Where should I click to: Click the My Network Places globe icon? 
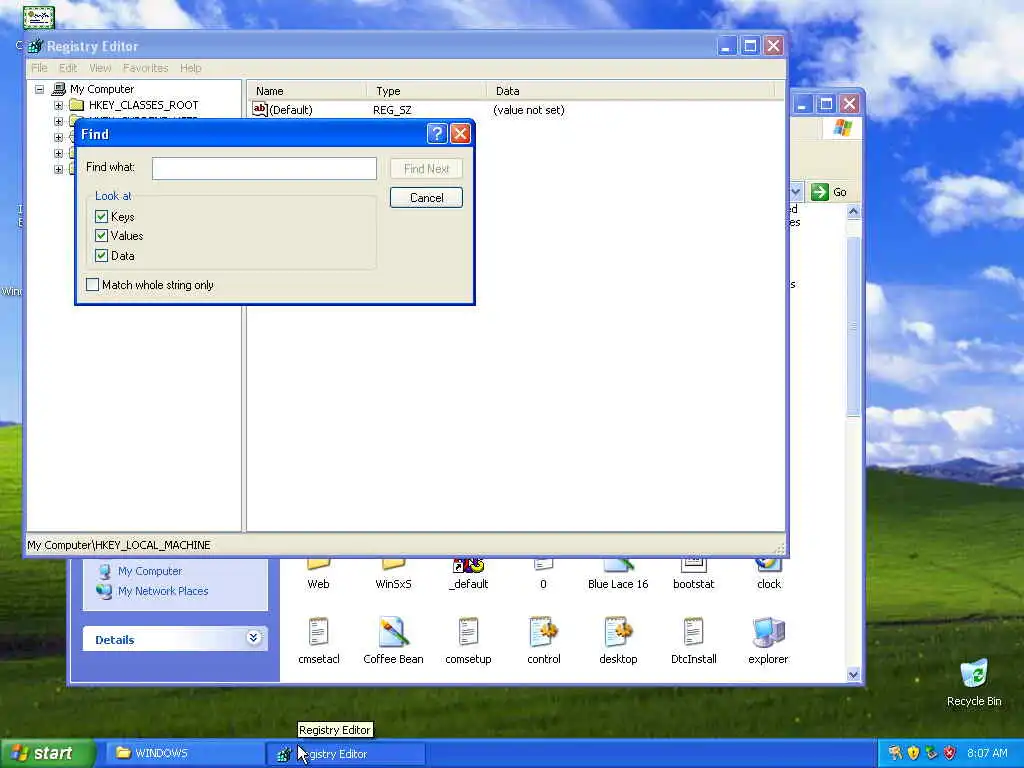(x=104, y=591)
